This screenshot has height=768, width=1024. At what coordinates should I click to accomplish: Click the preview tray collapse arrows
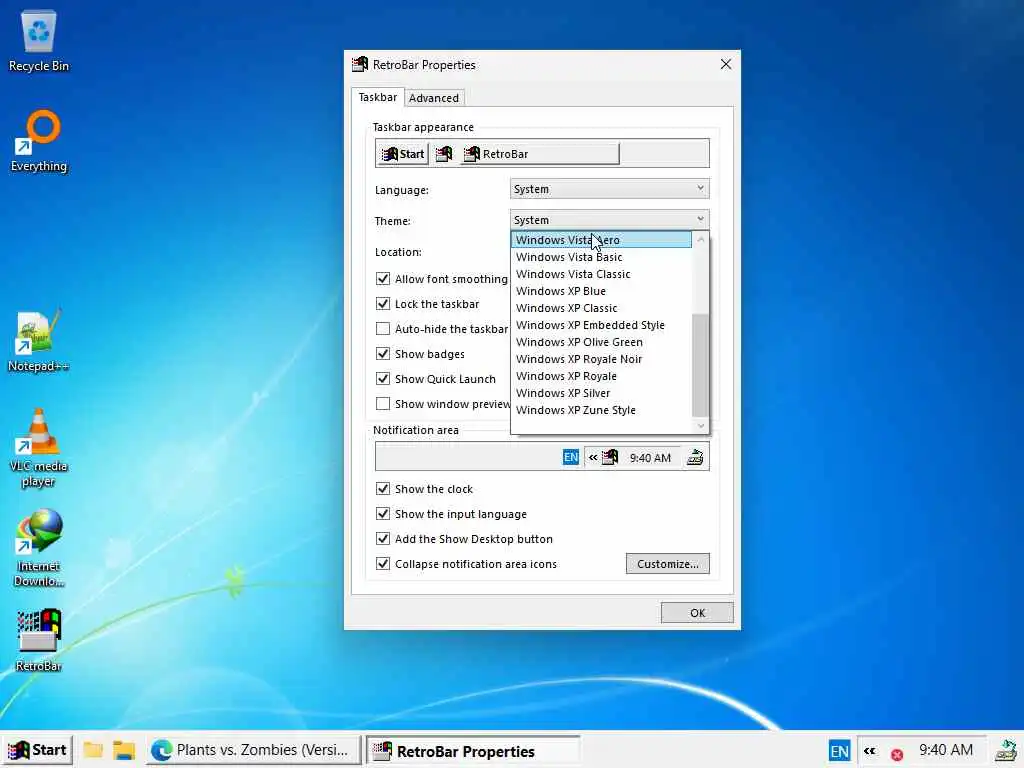(x=592, y=457)
